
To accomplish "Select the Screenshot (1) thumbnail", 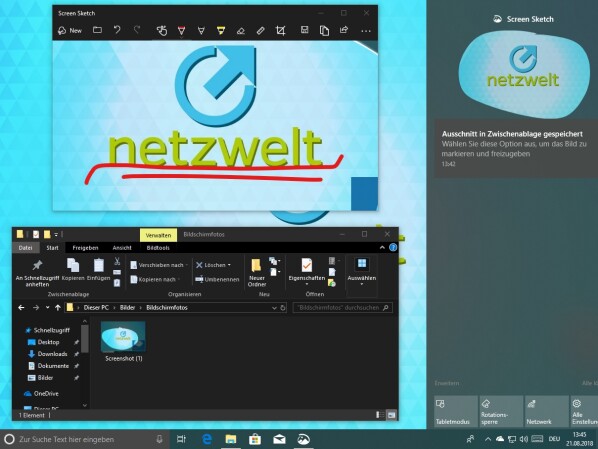I will (x=123, y=341).
